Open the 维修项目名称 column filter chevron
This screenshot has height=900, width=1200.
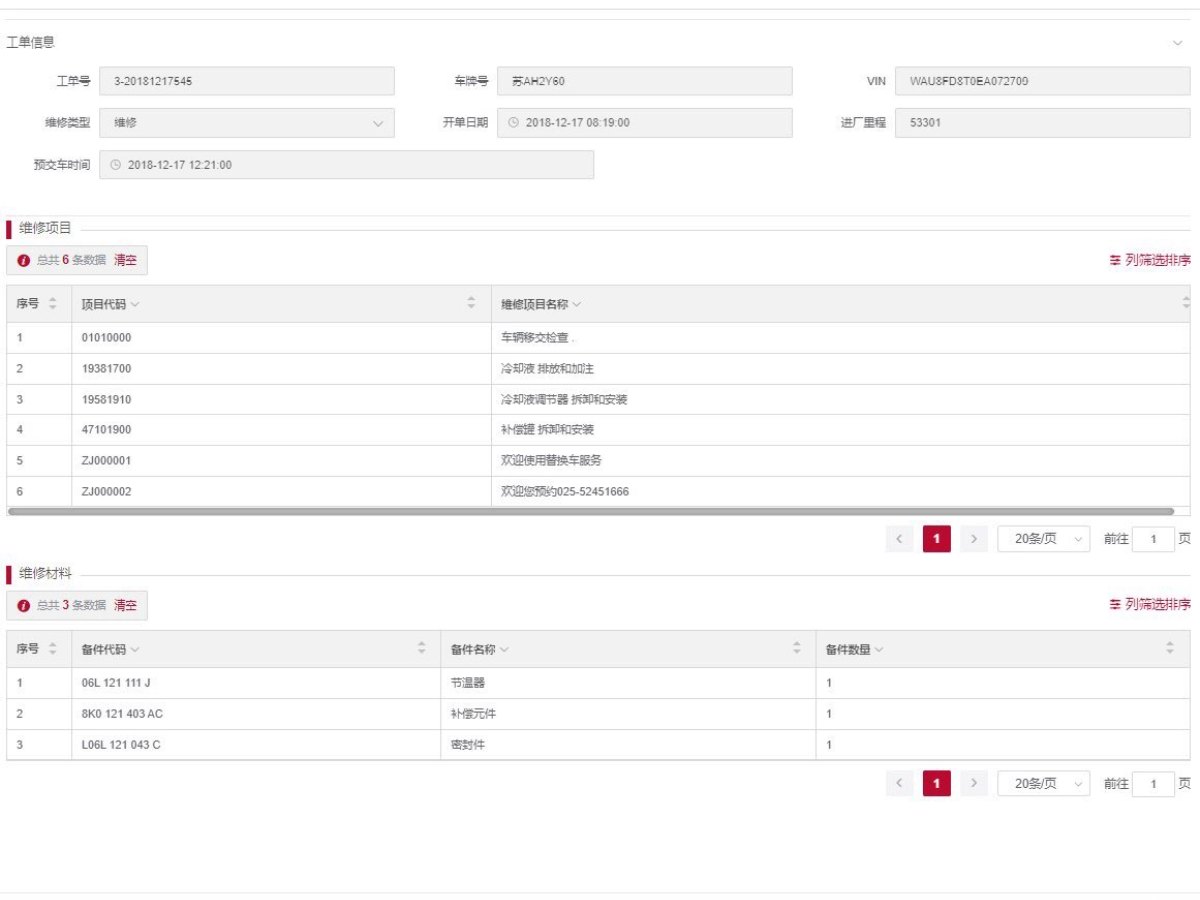[577, 304]
